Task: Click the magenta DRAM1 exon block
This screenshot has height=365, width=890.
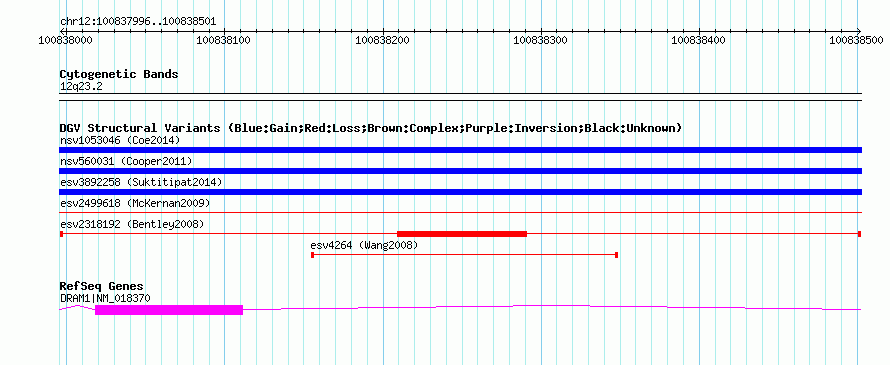Action: click(169, 309)
